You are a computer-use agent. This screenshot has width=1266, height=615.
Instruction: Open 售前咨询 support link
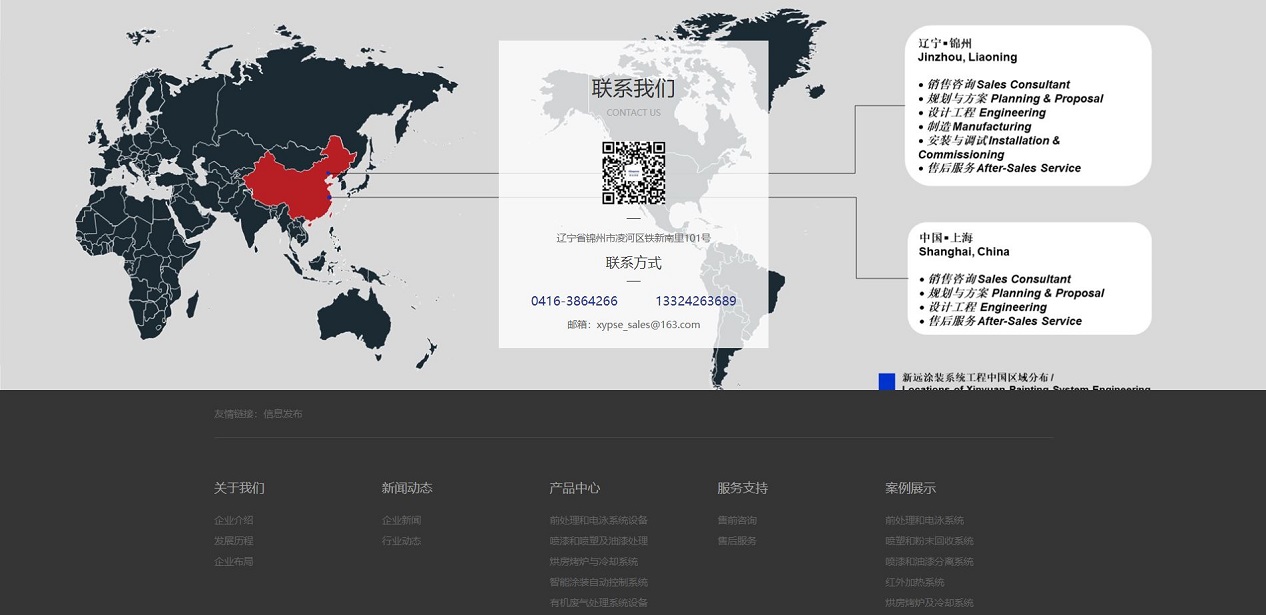click(x=738, y=520)
